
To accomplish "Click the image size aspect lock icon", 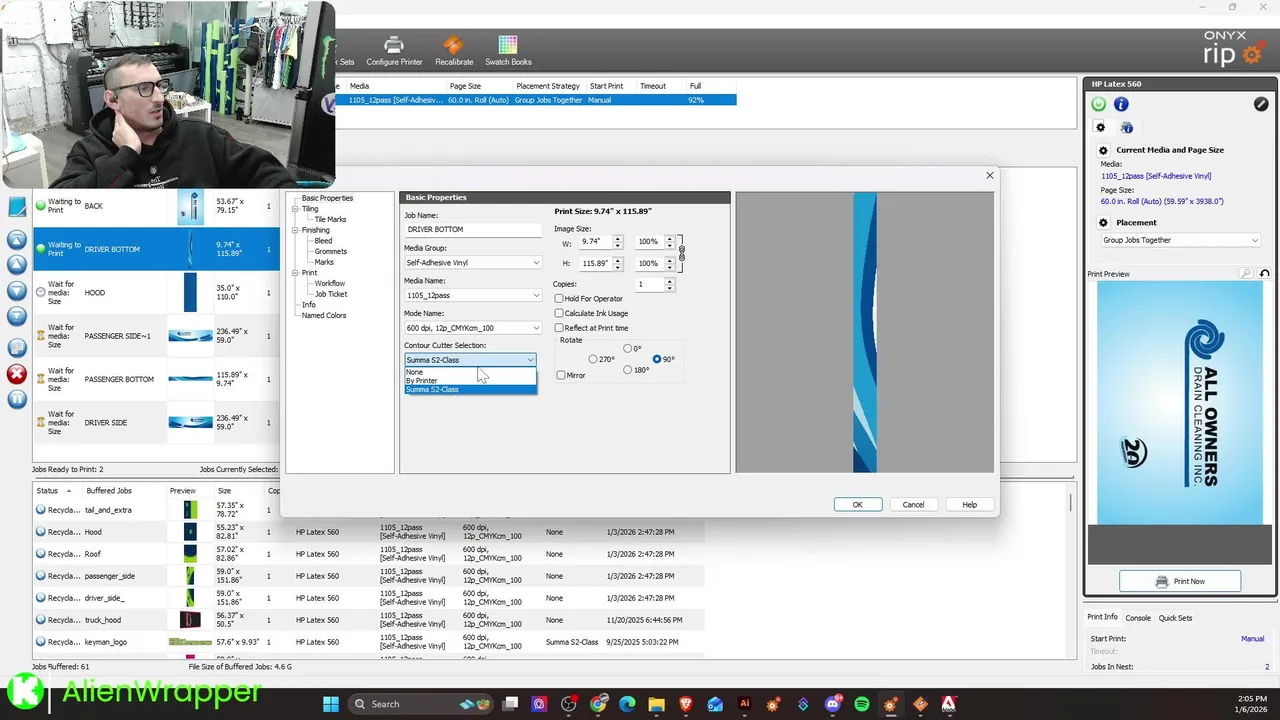I will 682,252.
